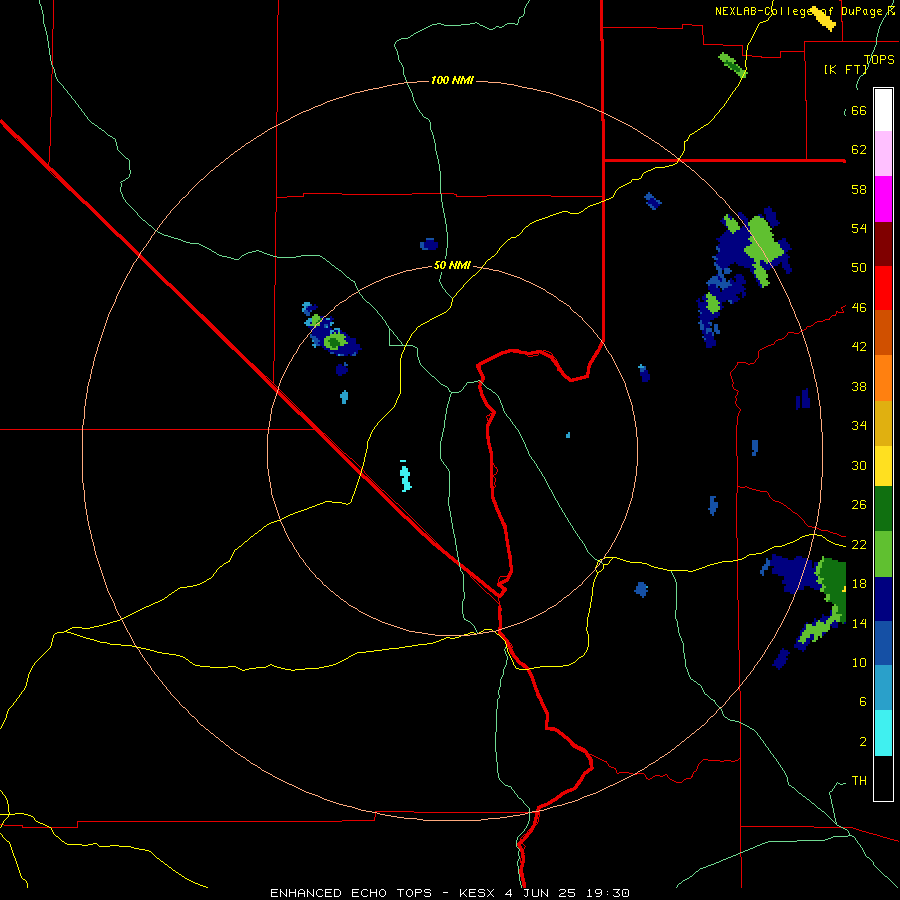The width and height of the screenshot is (900, 900).
Task: Click the "2" scale label
Action: [x=863, y=741]
